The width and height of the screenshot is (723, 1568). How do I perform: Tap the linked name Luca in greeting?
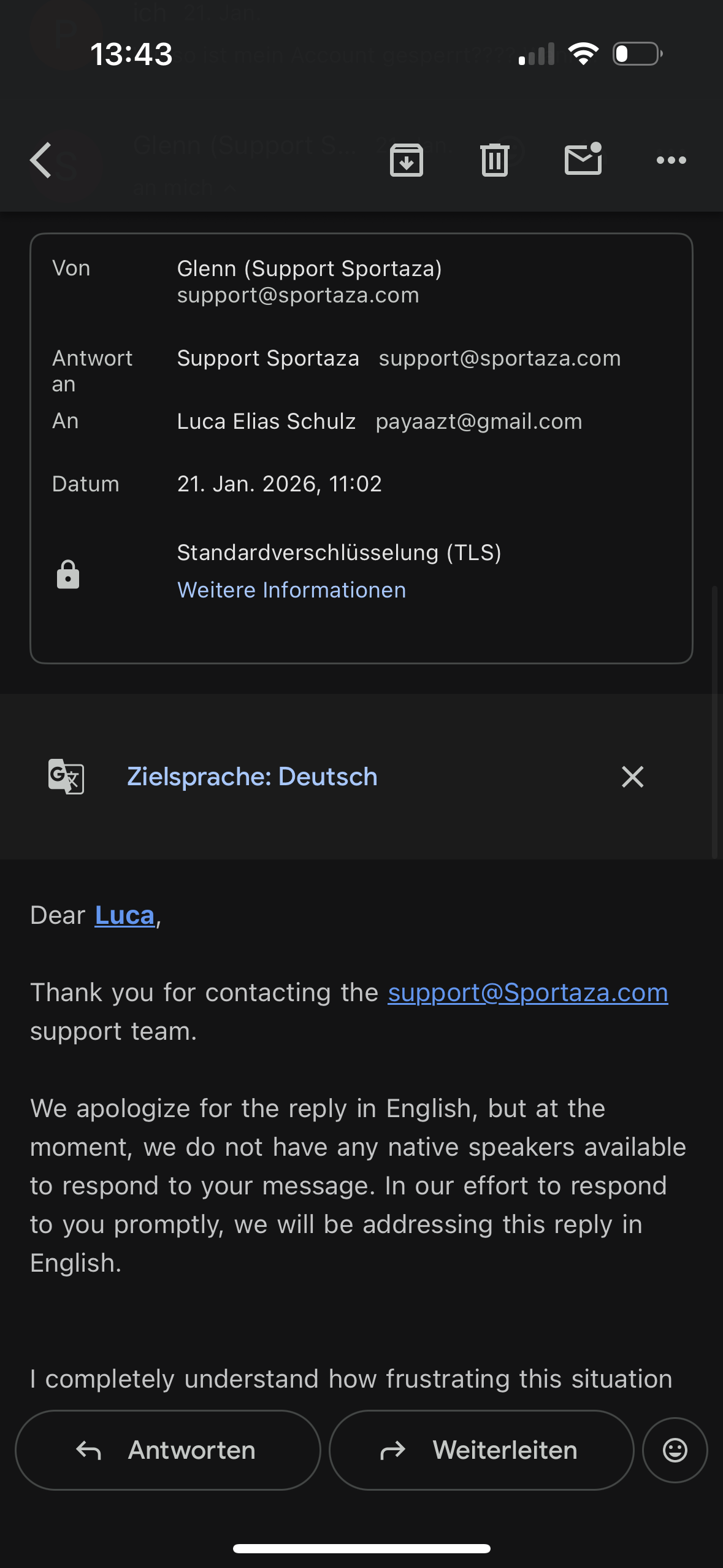tap(124, 915)
